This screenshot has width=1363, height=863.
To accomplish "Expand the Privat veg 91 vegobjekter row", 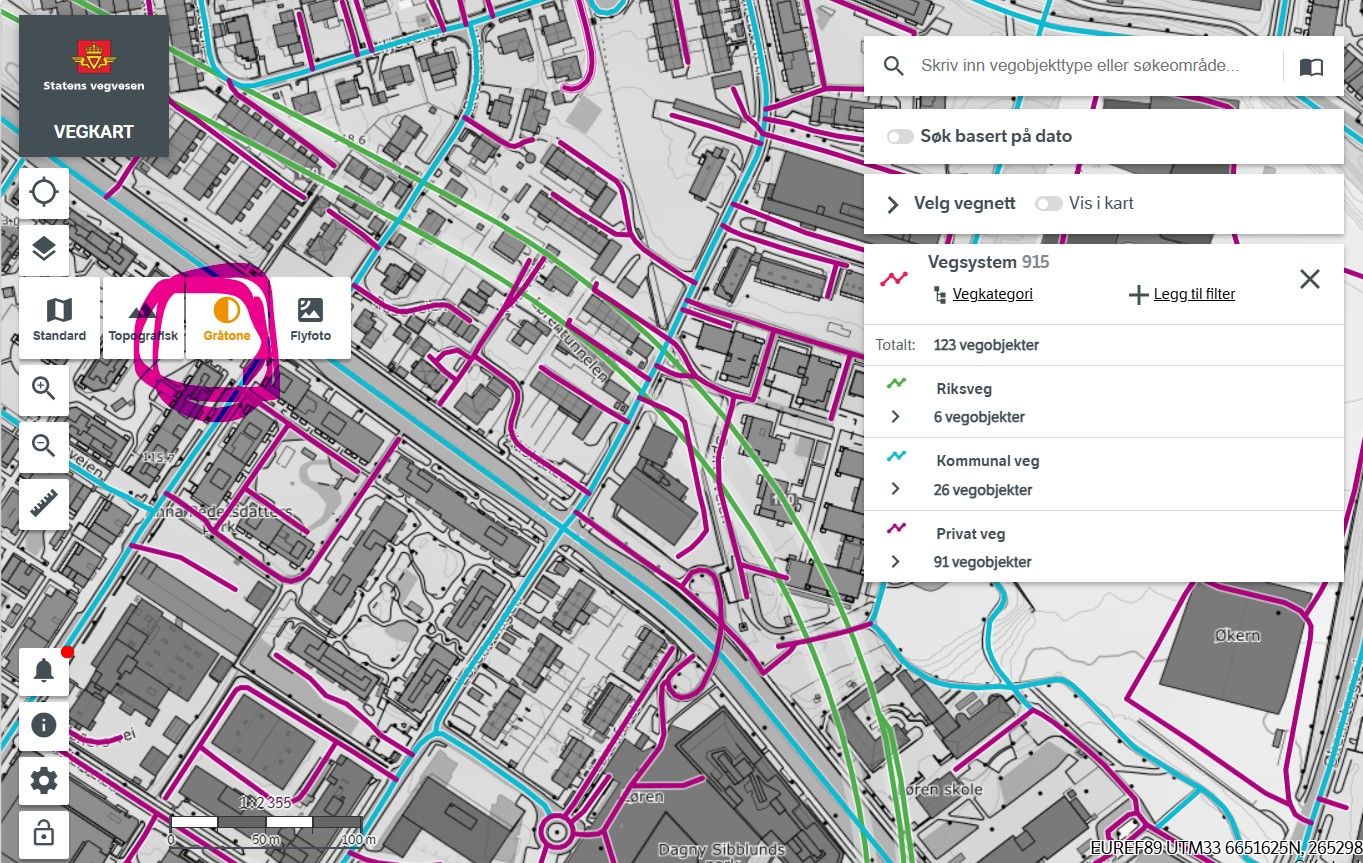I will pos(895,562).
